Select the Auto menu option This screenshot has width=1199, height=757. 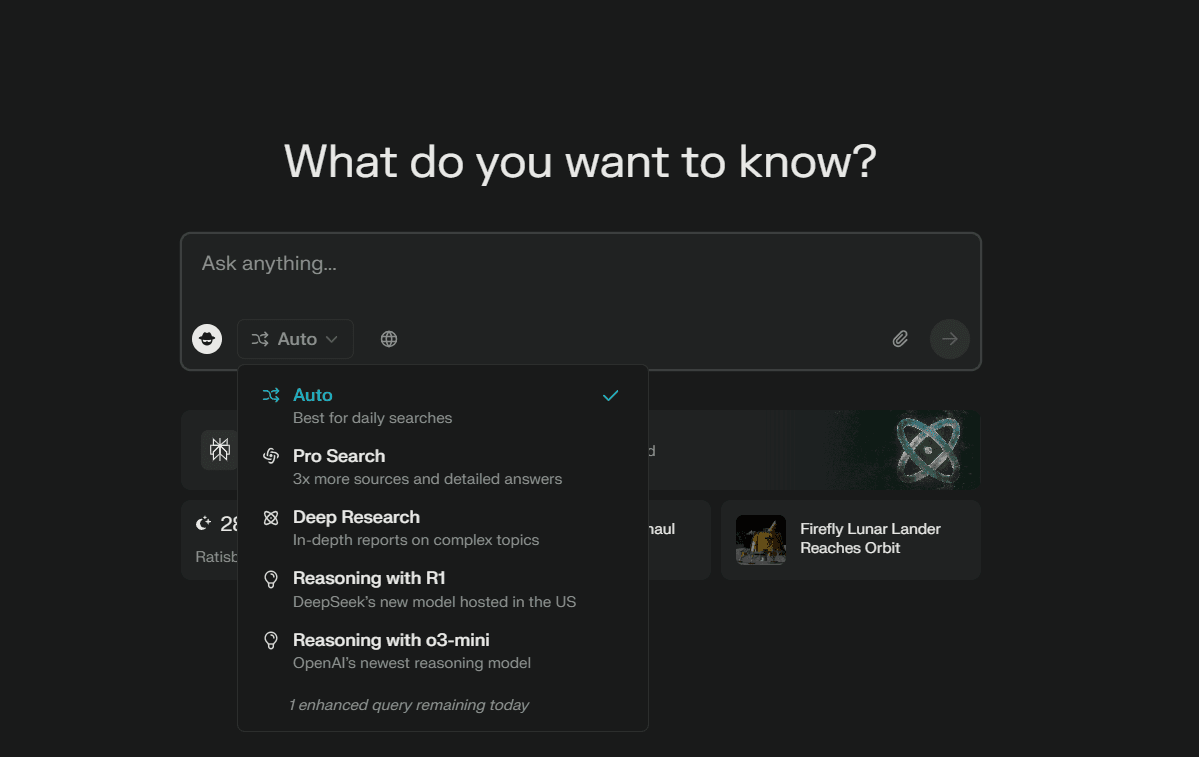coord(443,406)
